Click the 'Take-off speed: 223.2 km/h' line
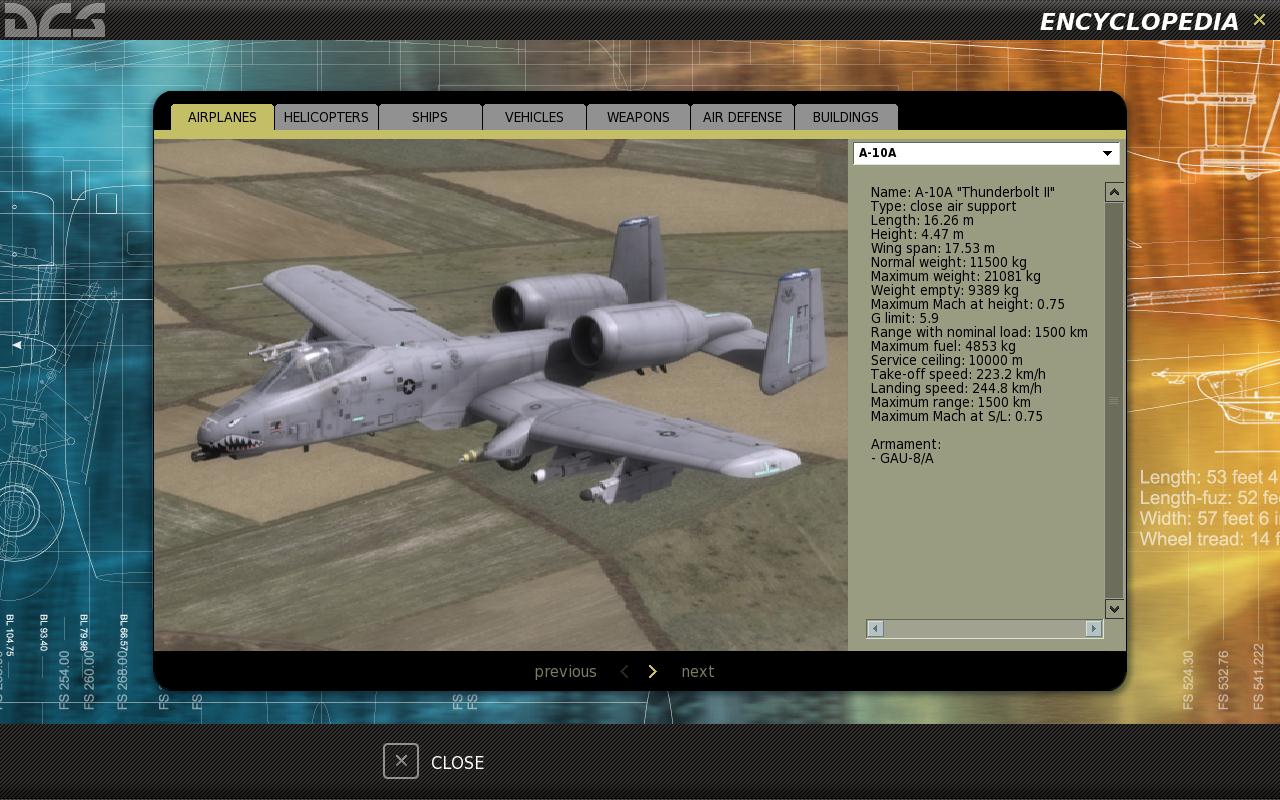This screenshot has height=800, width=1280. 958,374
